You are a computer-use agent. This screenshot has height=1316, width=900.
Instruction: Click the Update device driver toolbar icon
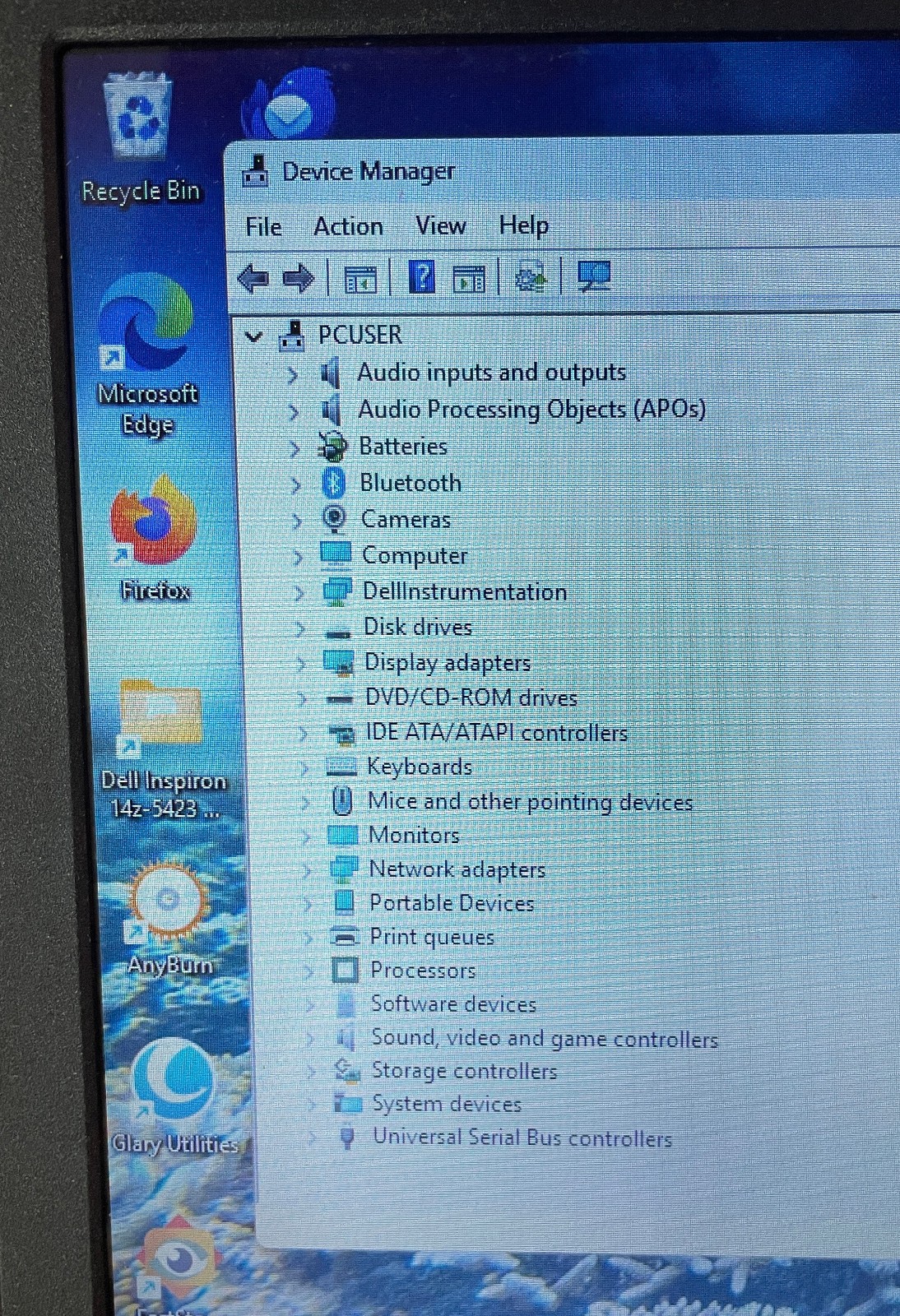(531, 277)
